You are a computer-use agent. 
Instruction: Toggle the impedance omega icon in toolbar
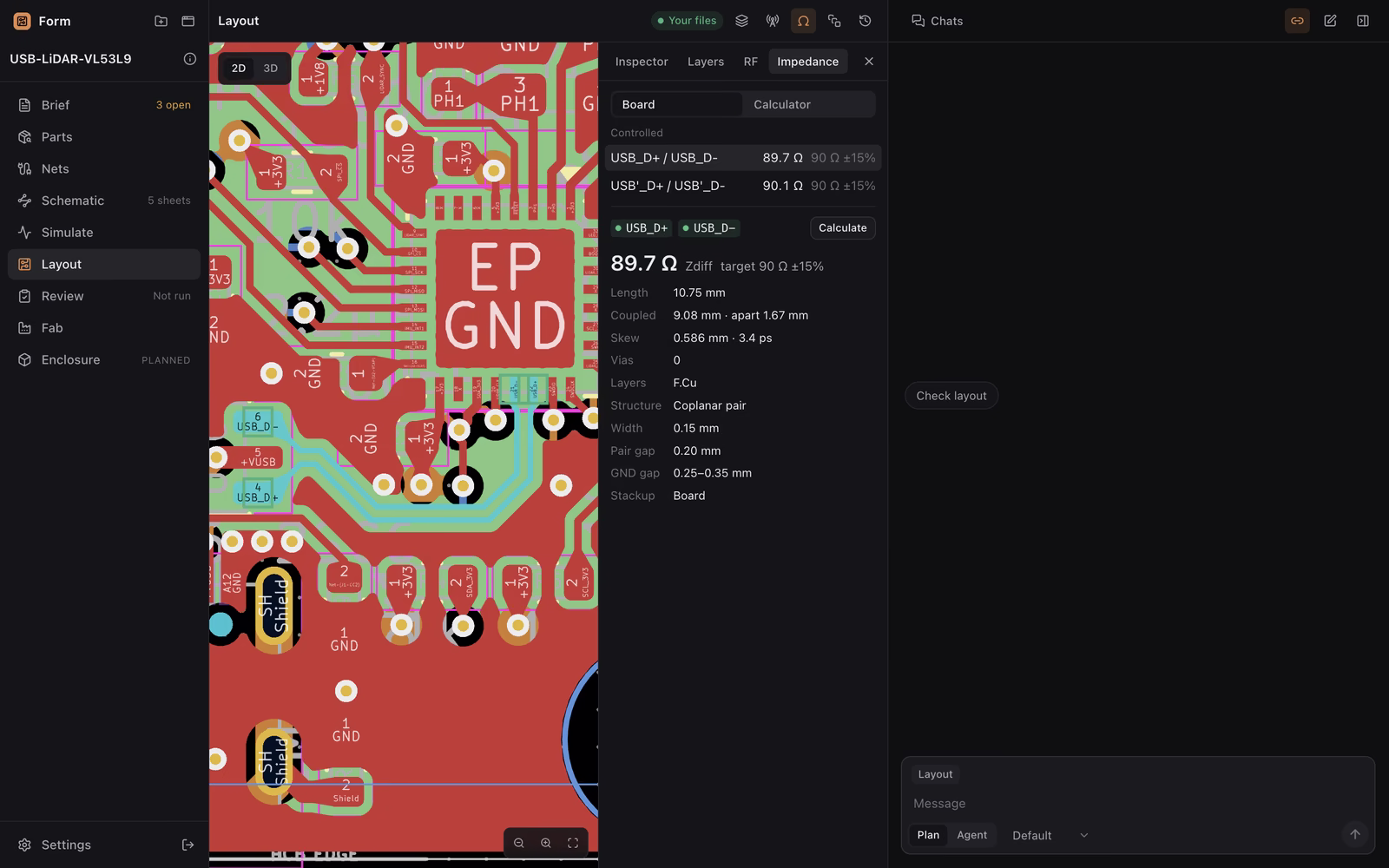coord(803,21)
